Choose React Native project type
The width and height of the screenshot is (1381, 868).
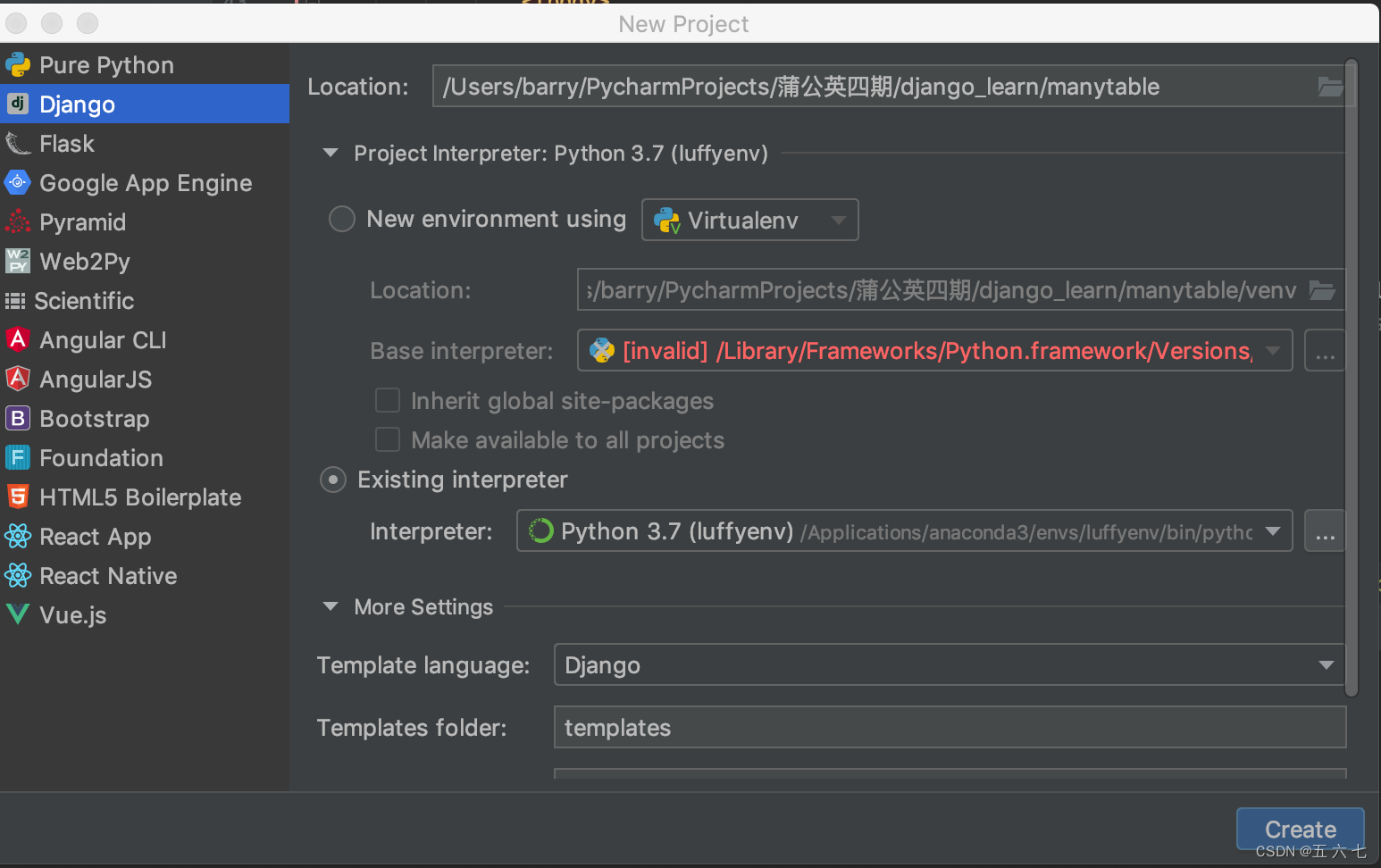[x=145, y=575]
